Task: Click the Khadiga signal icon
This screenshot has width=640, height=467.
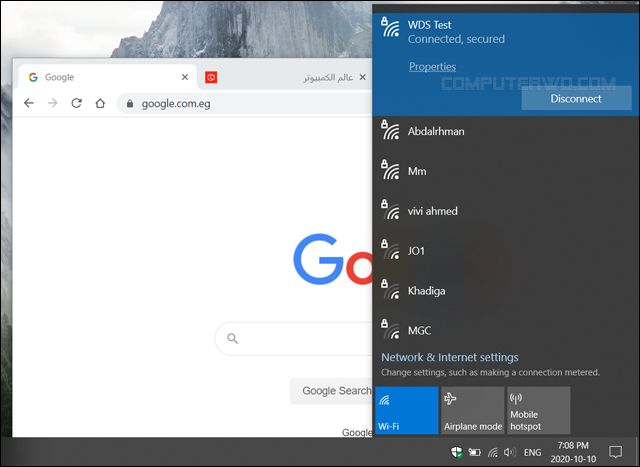Action: (x=390, y=290)
